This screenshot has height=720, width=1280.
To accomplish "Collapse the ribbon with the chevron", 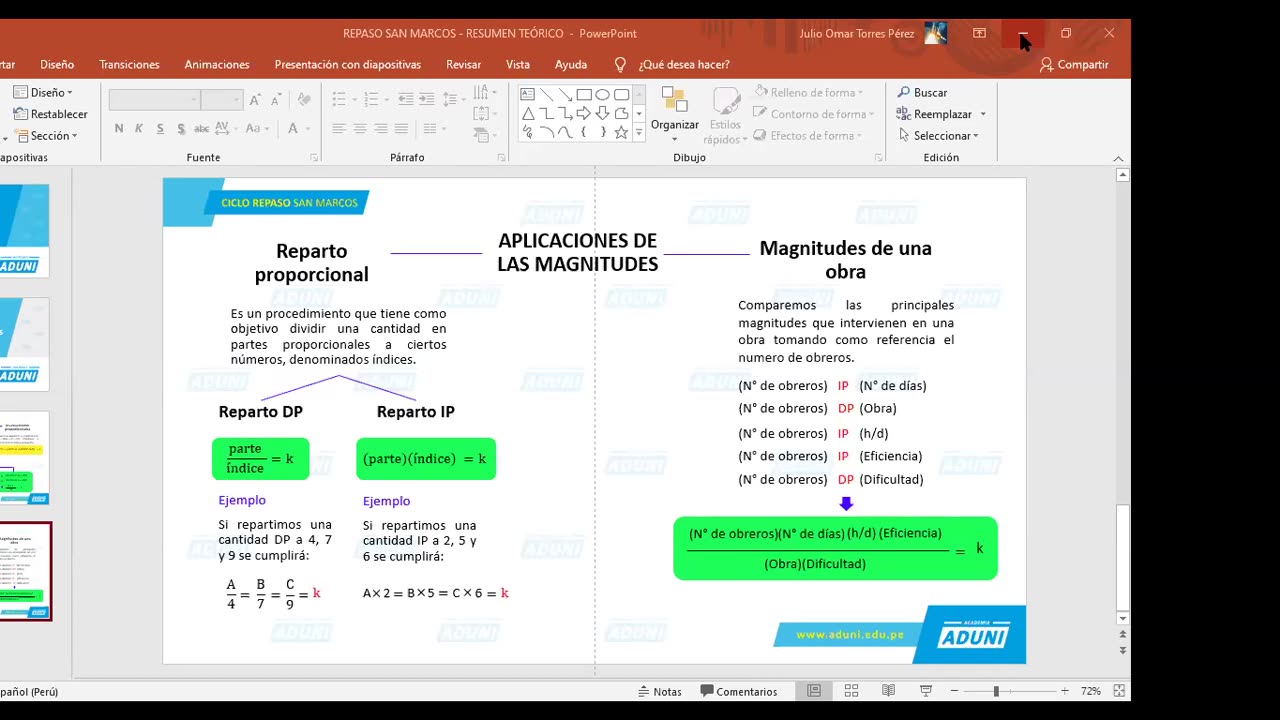I will [1119, 158].
